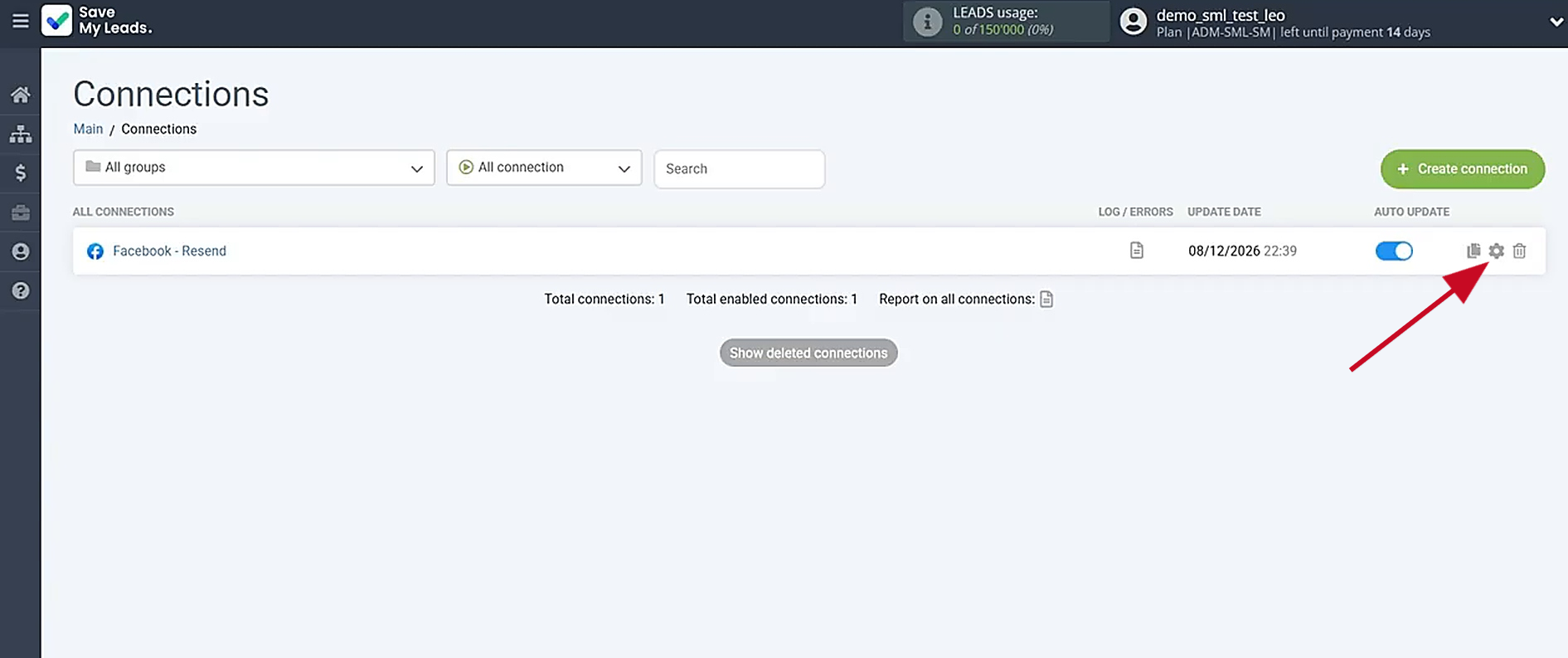Open the help question mark icon
Viewport: 1568px width, 658px height.
tap(21, 290)
